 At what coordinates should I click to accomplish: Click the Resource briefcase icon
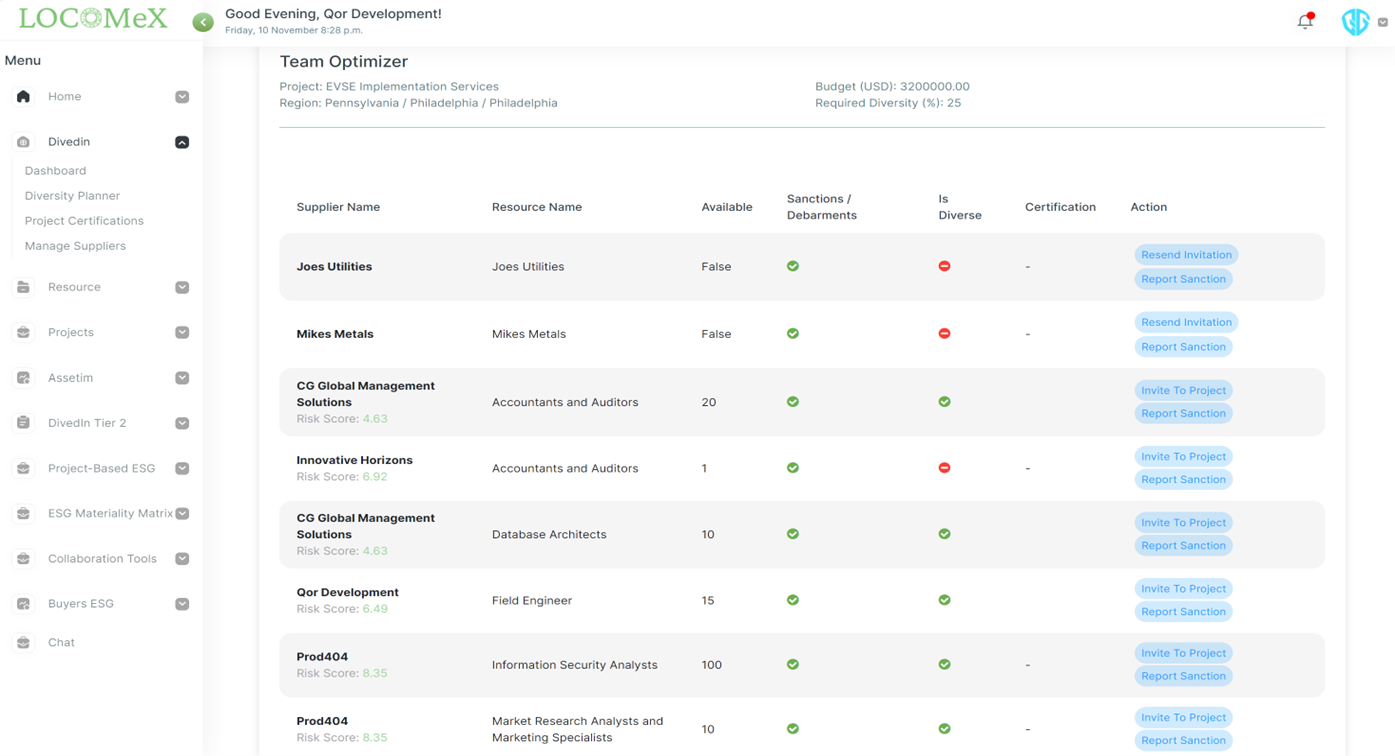point(22,287)
